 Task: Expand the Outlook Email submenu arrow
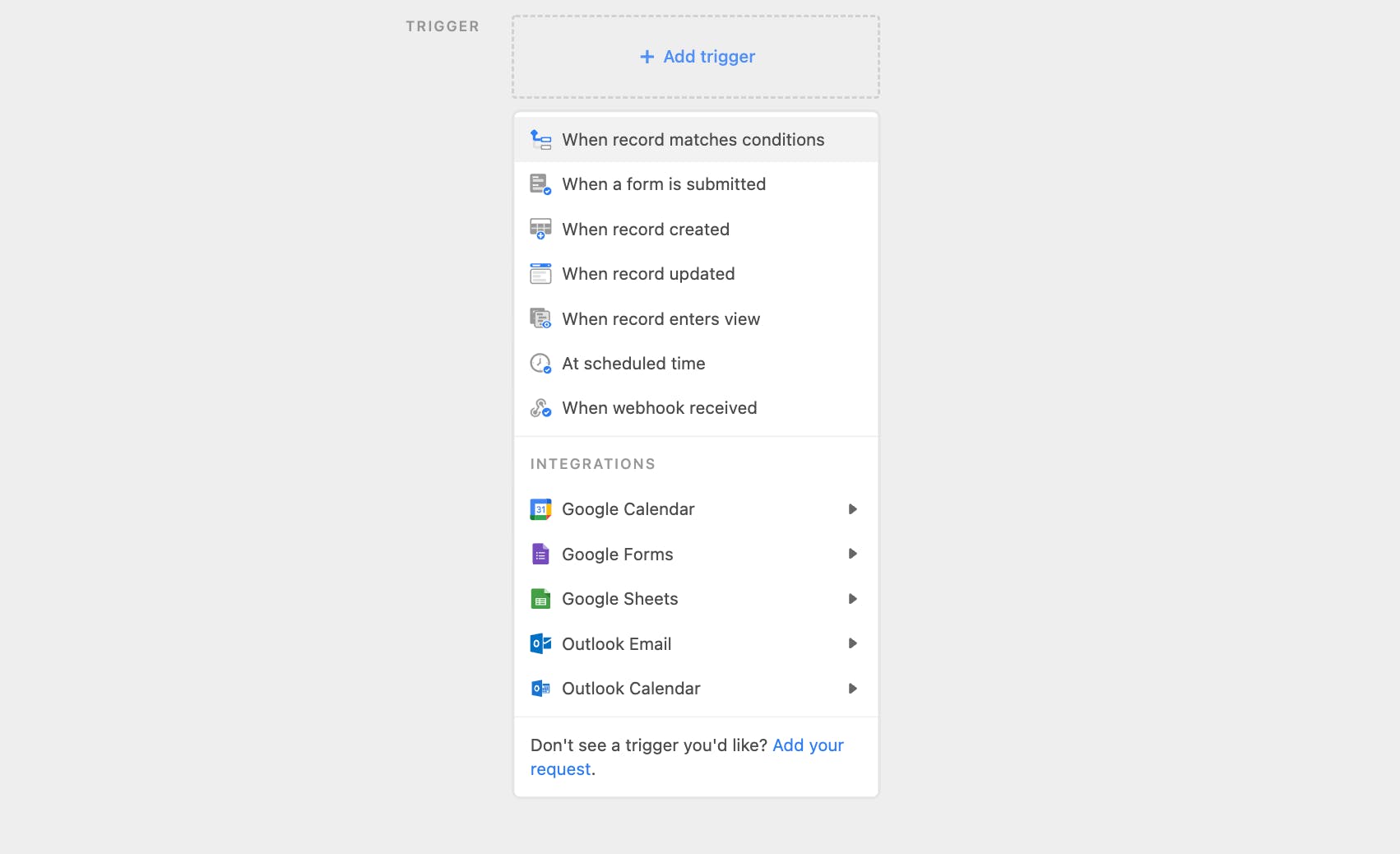[x=853, y=643]
